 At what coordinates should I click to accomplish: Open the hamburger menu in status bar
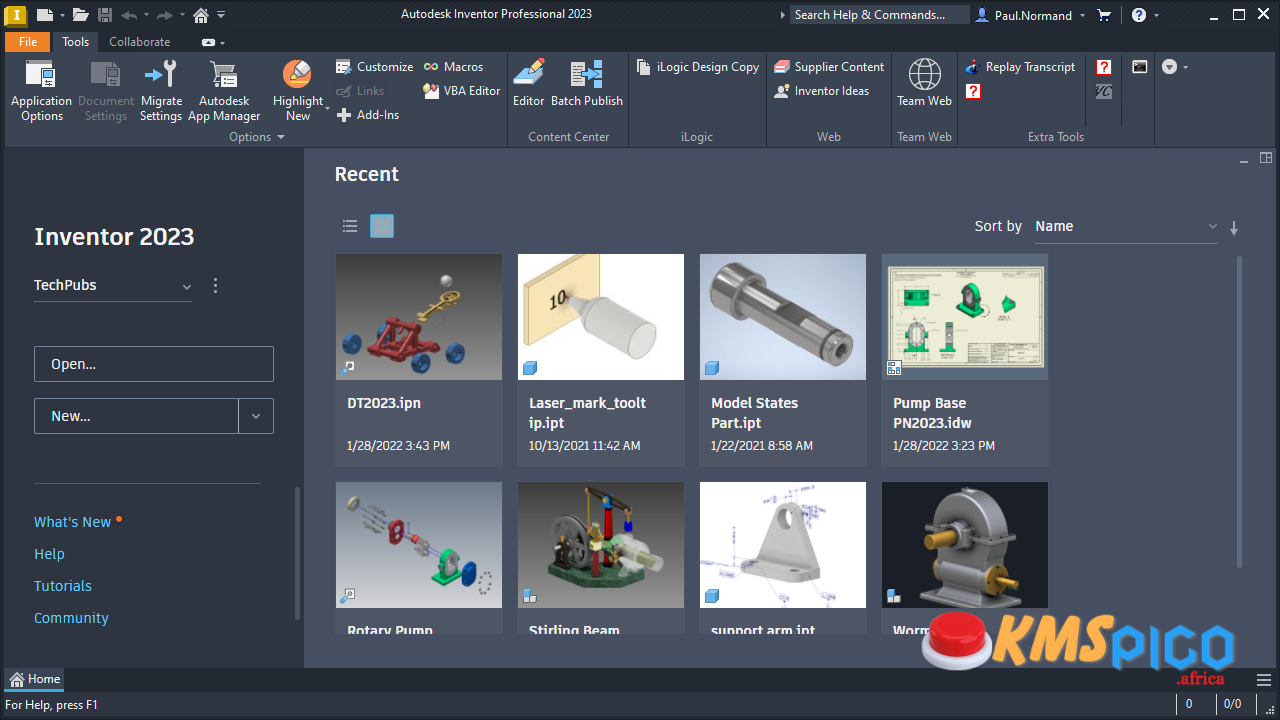(x=1264, y=680)
